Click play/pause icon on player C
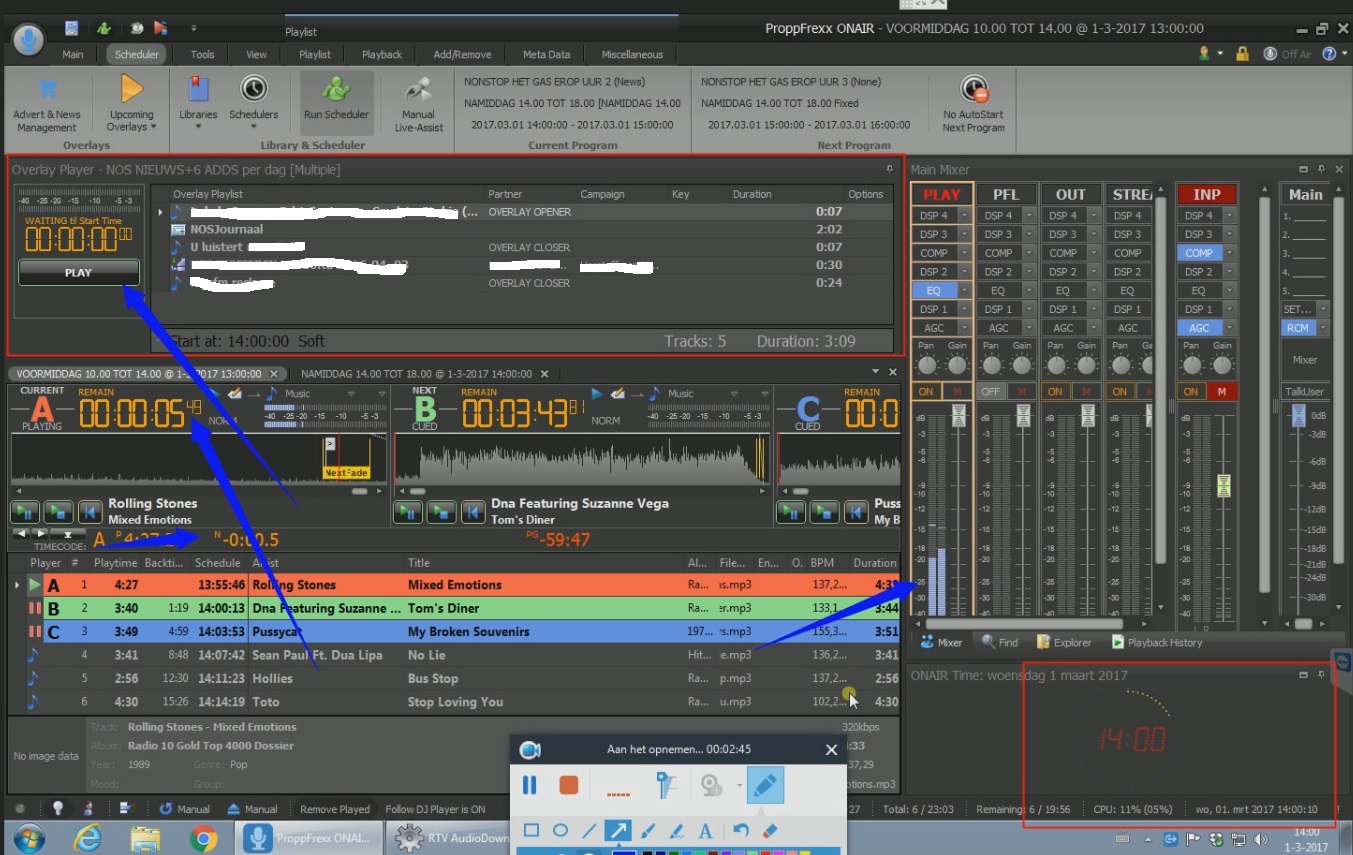Image resolution: width=1353 pixels, height=855 pixels. coord(791,512)
